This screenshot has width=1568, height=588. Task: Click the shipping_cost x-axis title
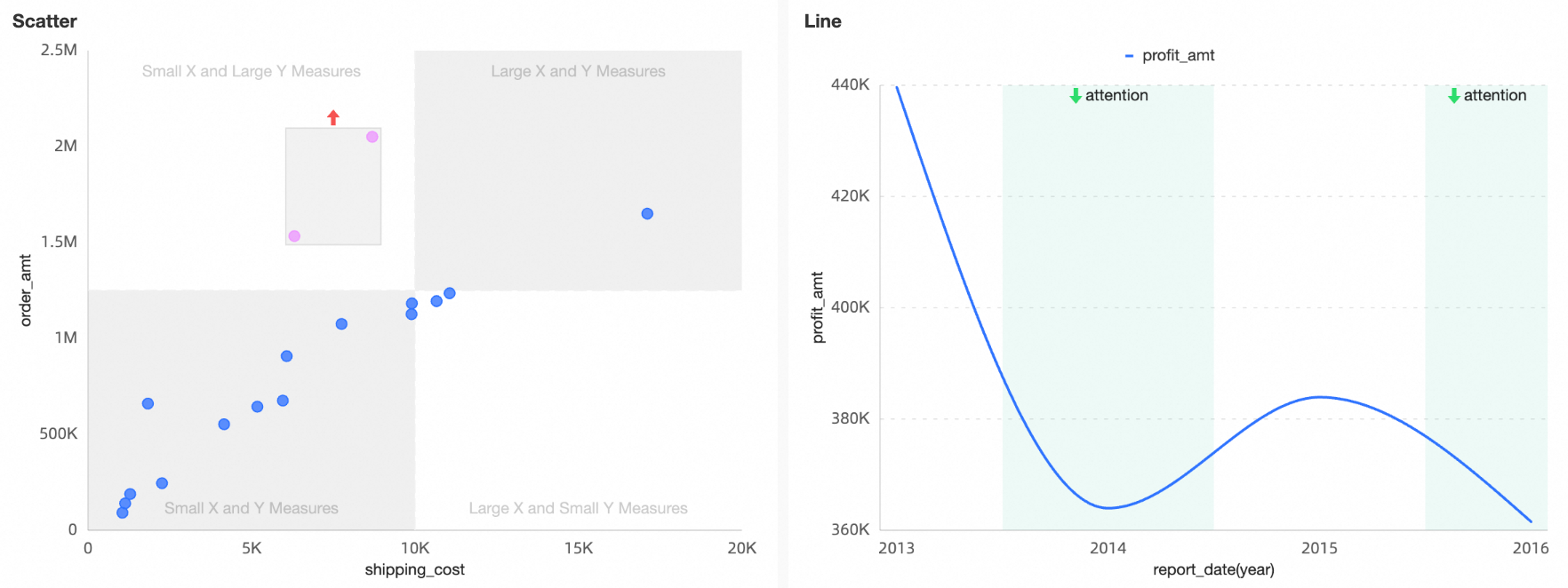click(x=414, y=569)
